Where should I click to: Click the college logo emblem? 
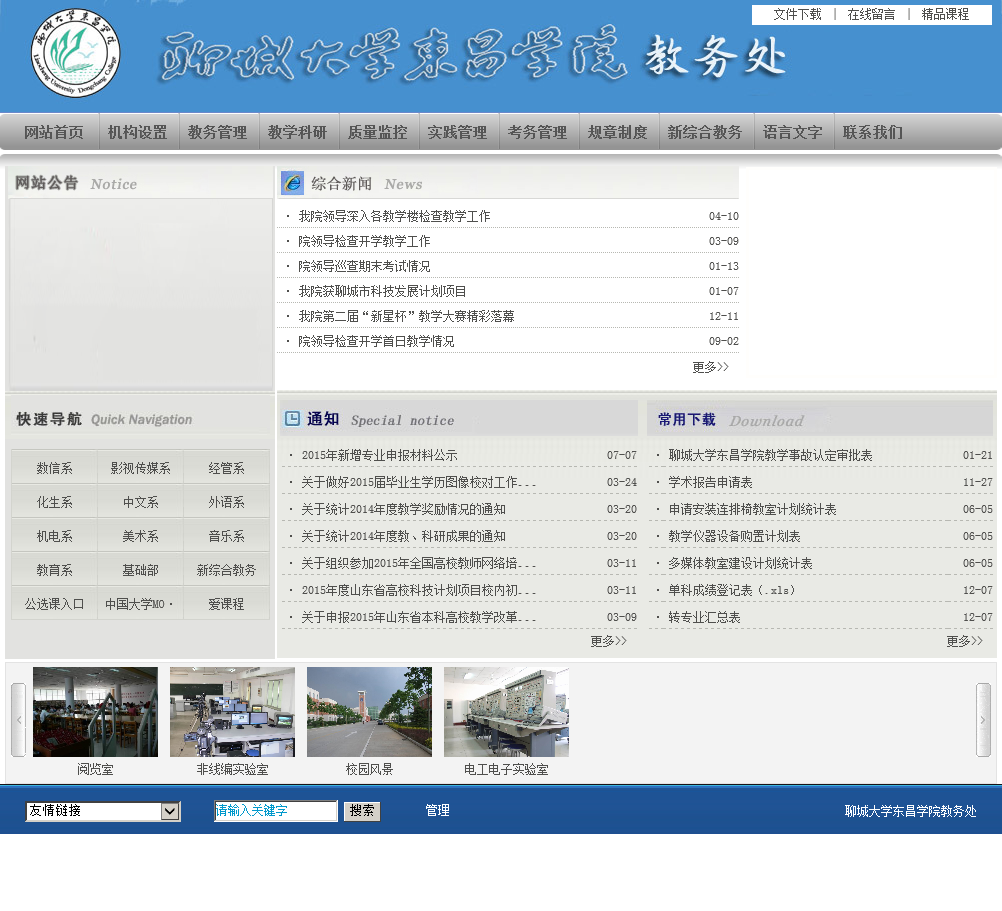click(x=74, y=54)
